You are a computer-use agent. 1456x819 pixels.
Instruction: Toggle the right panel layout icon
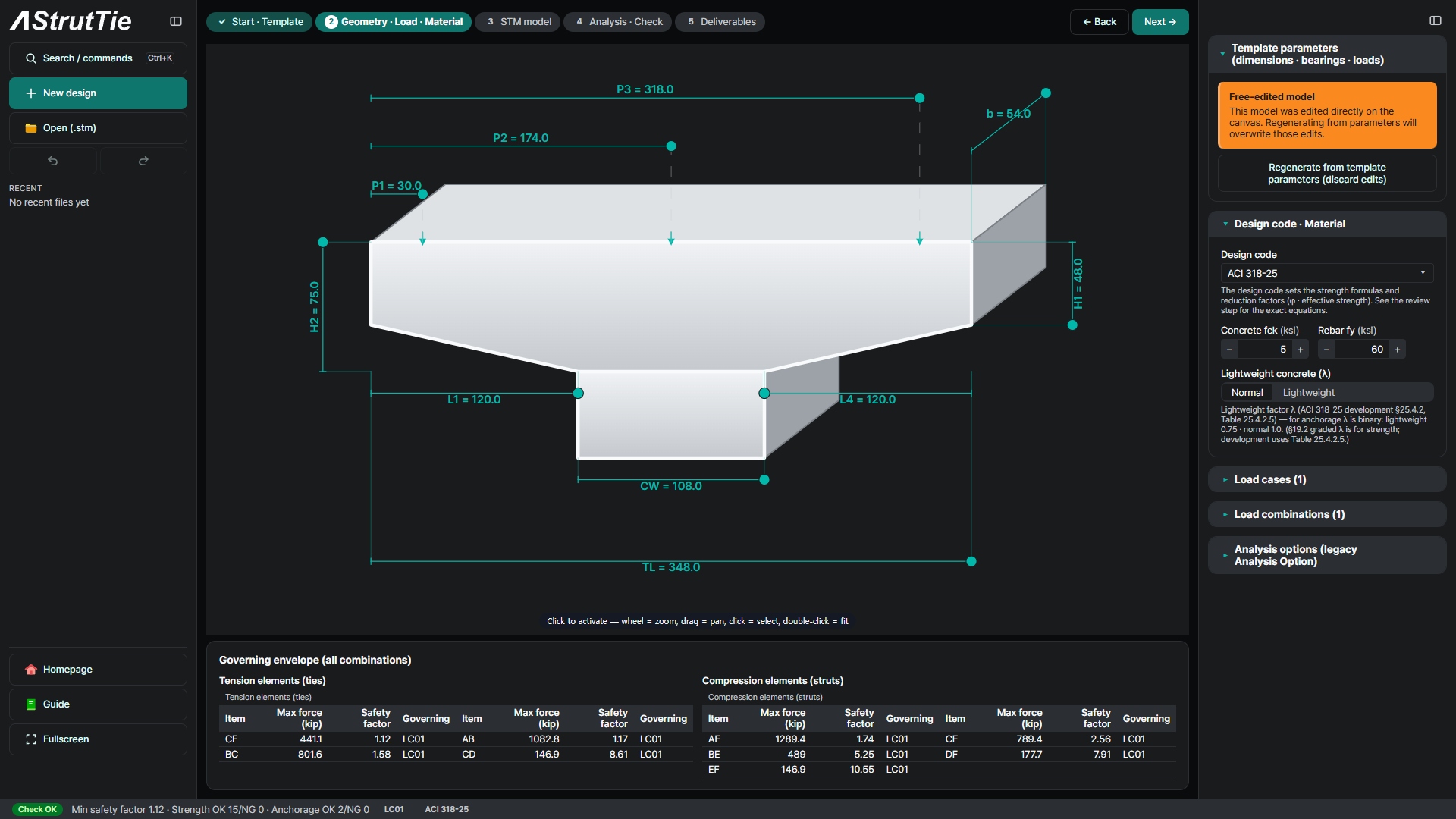[x=1436, y=20]
